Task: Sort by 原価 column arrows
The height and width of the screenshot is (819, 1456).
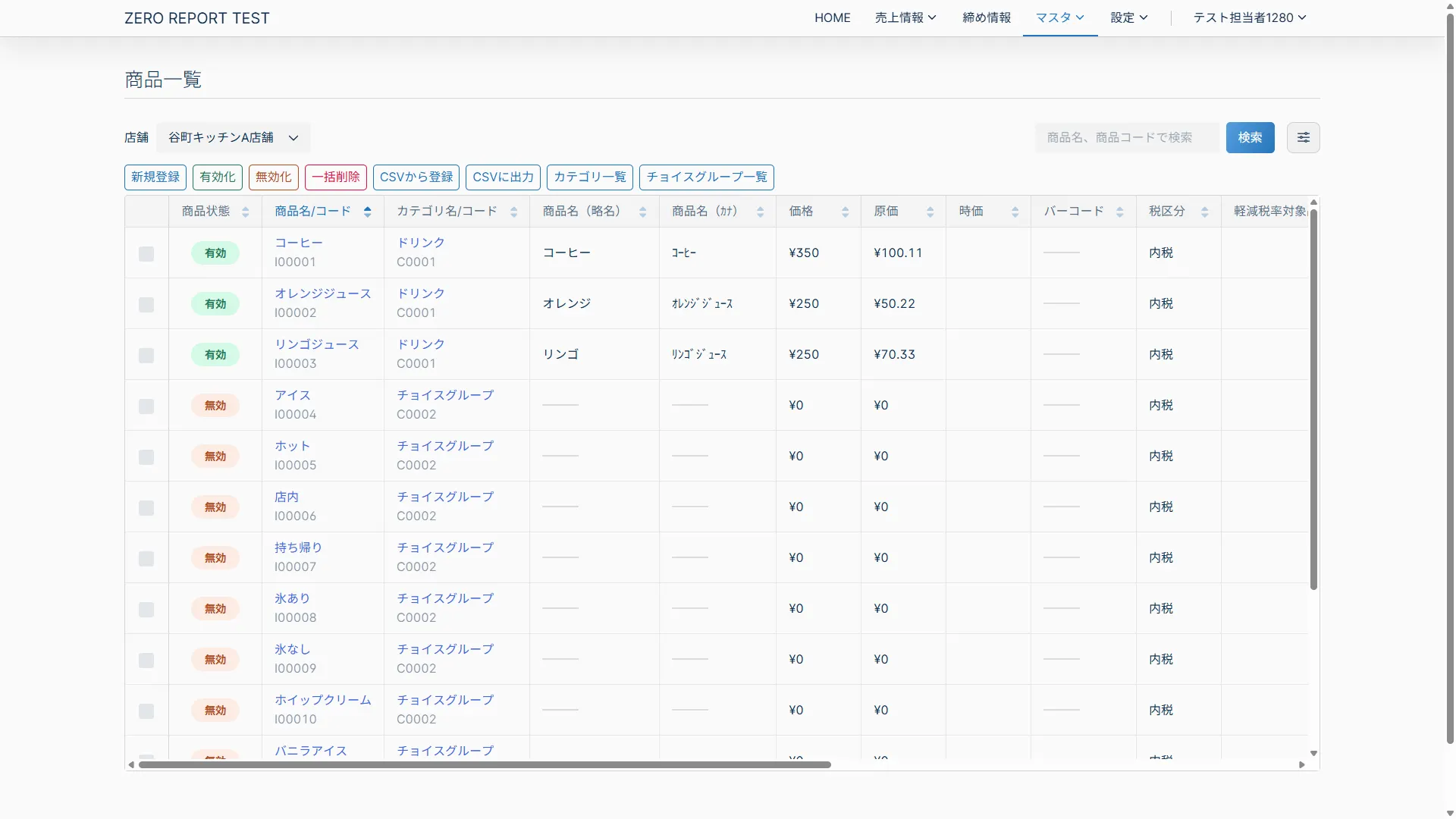Action: pos(930,212)
